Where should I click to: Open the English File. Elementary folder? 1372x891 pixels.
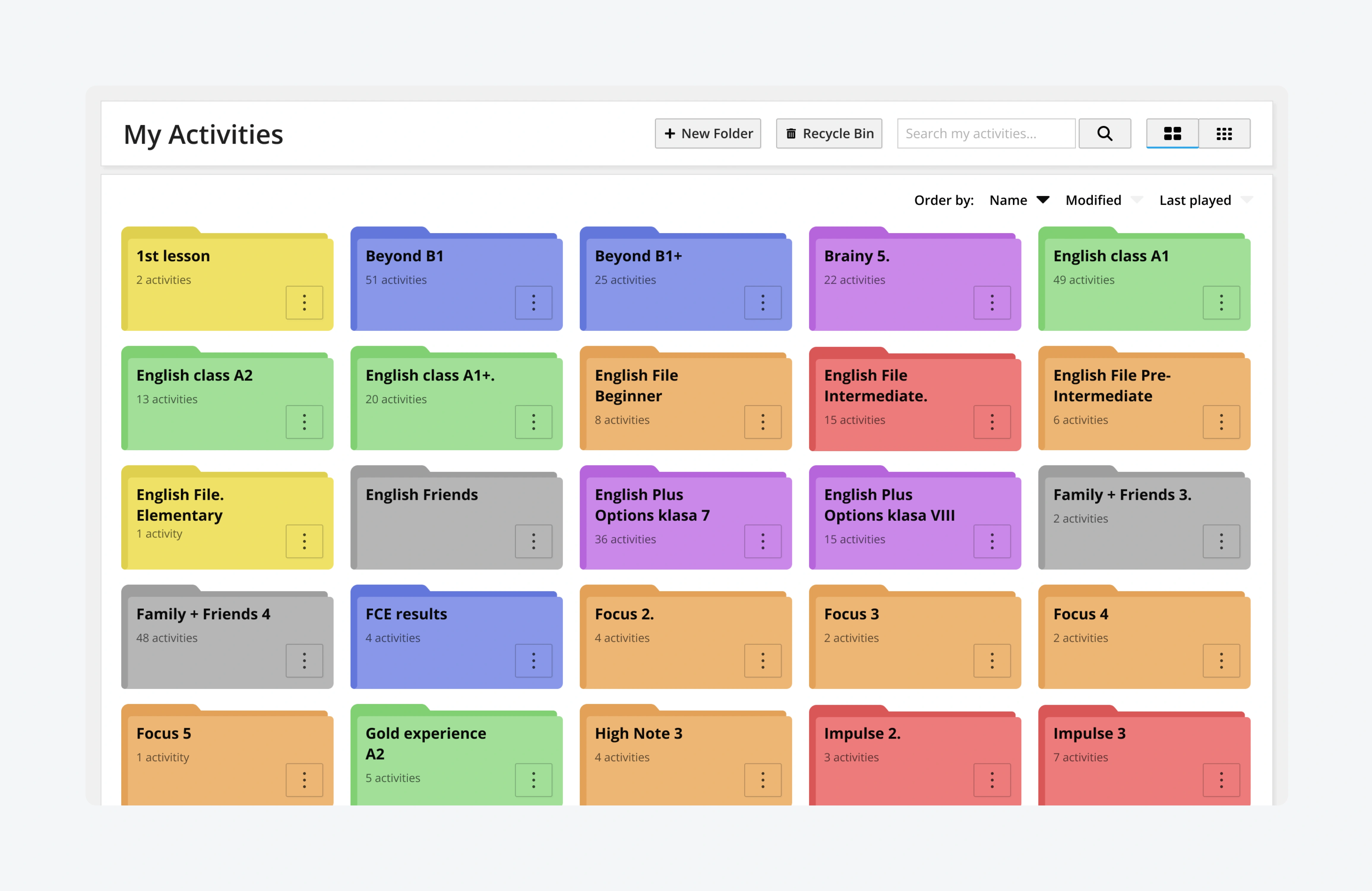click(227, 518)
